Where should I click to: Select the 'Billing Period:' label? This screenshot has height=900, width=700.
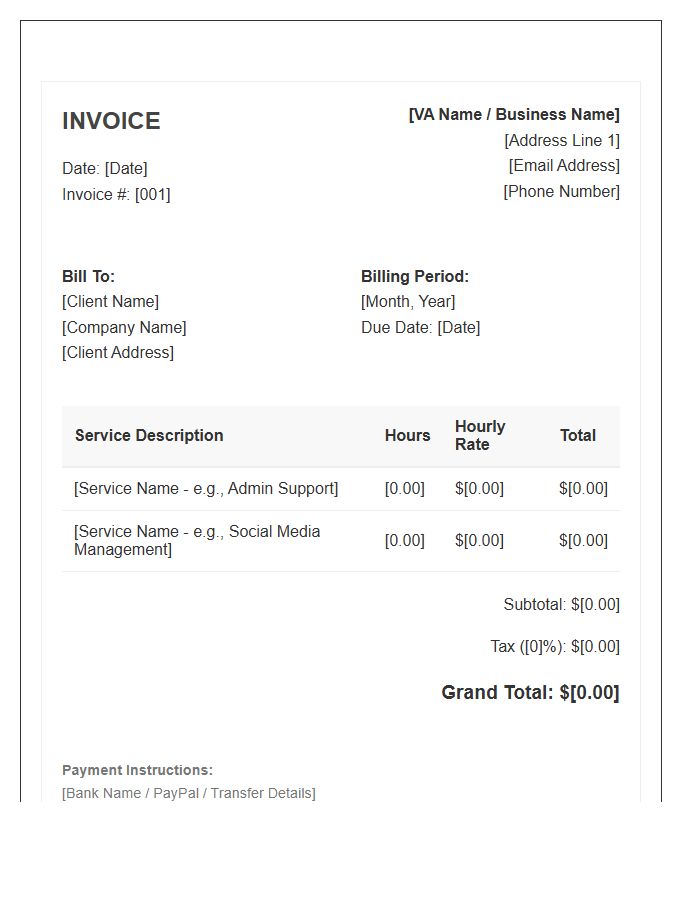point(415,276)
